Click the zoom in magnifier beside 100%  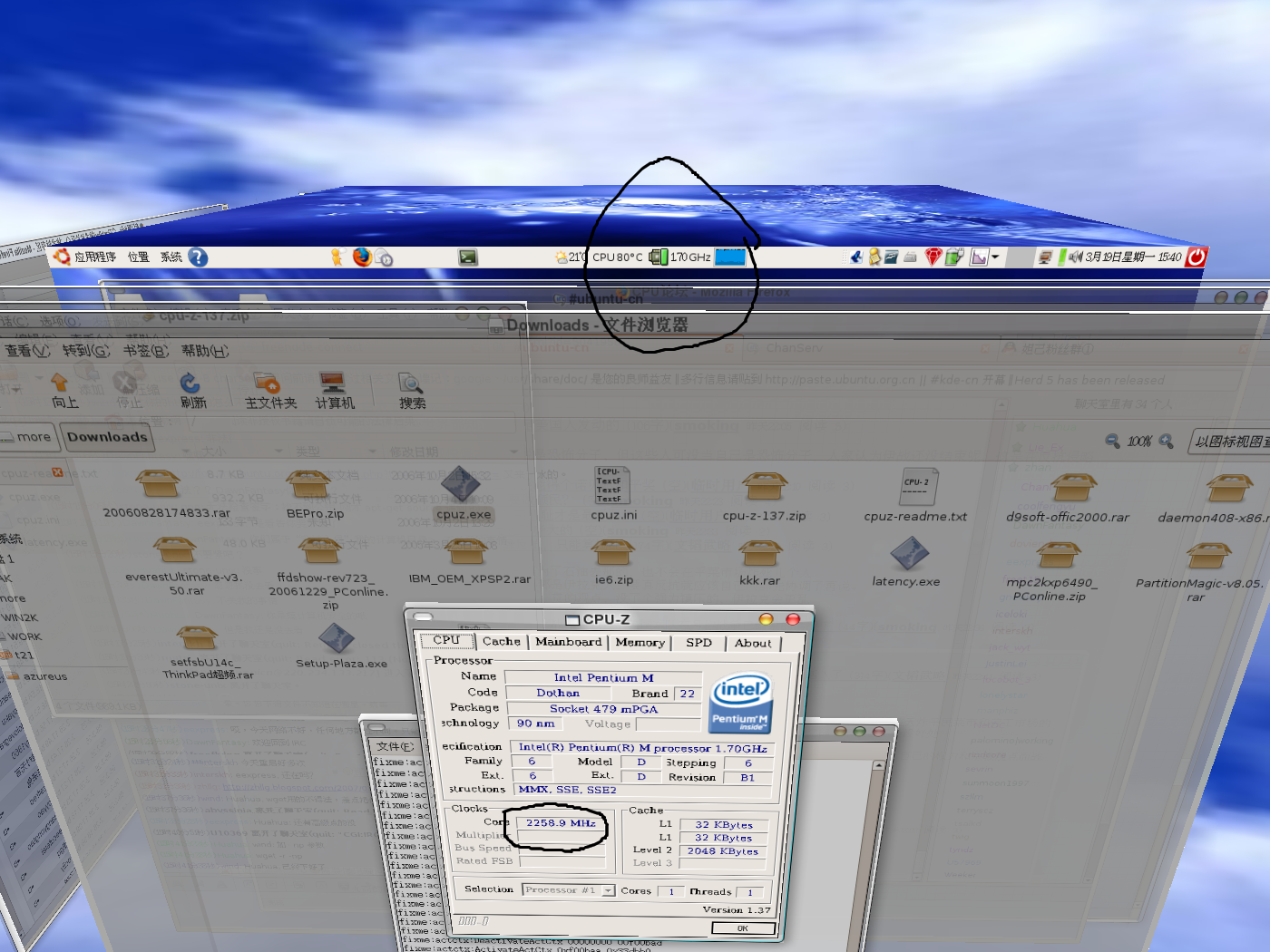tap(1167, 442)
